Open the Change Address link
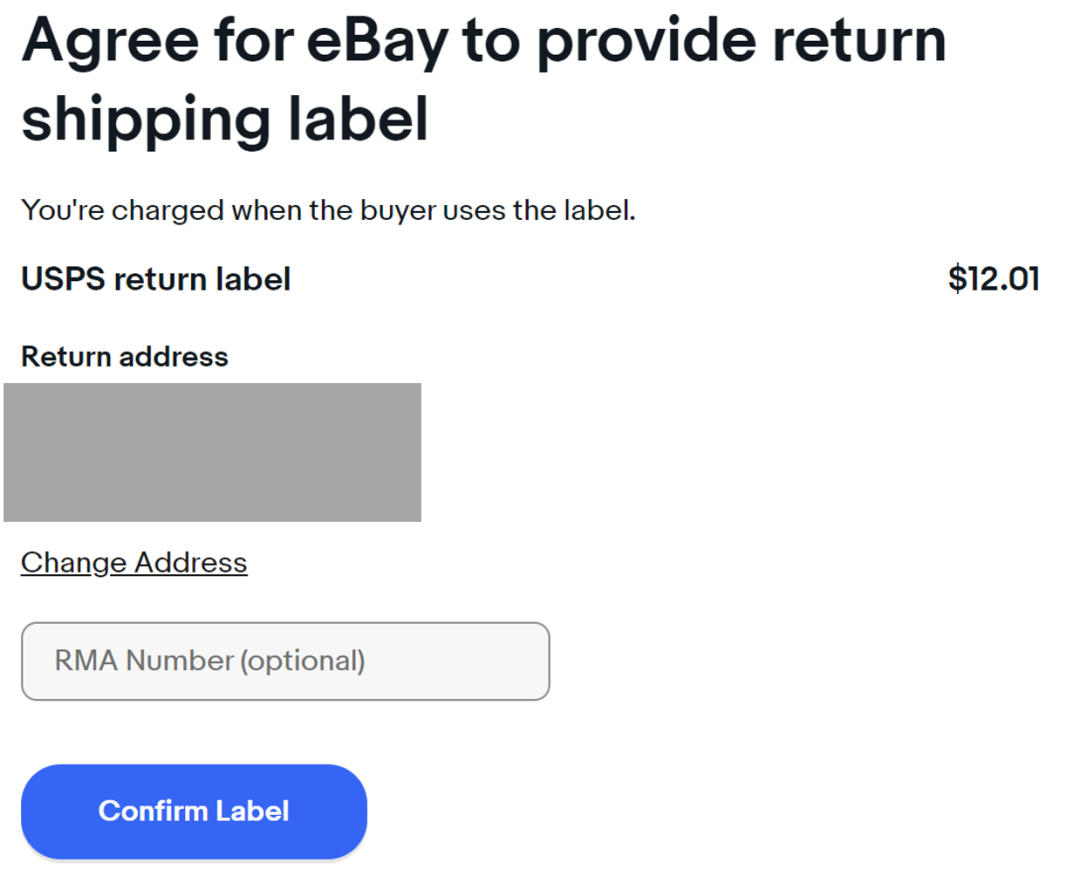The image size is (1080, 884). pos(134,563)
